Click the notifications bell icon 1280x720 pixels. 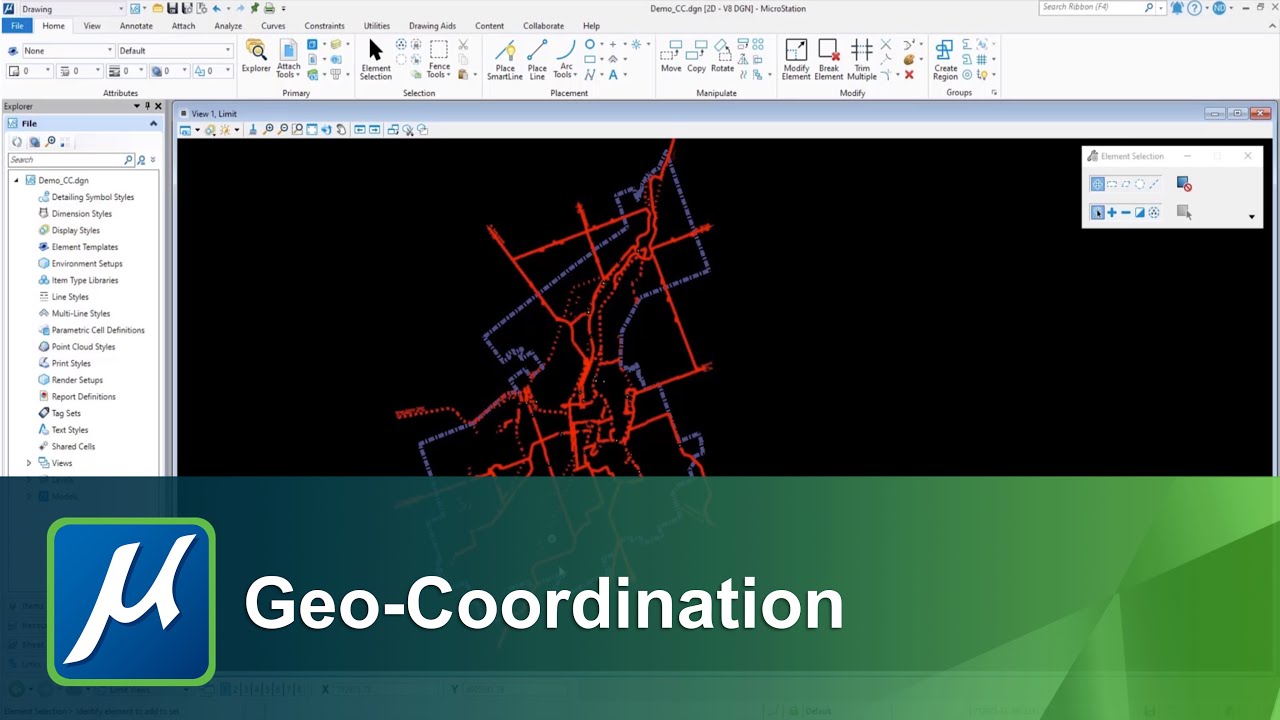(x=1176, y=8)
